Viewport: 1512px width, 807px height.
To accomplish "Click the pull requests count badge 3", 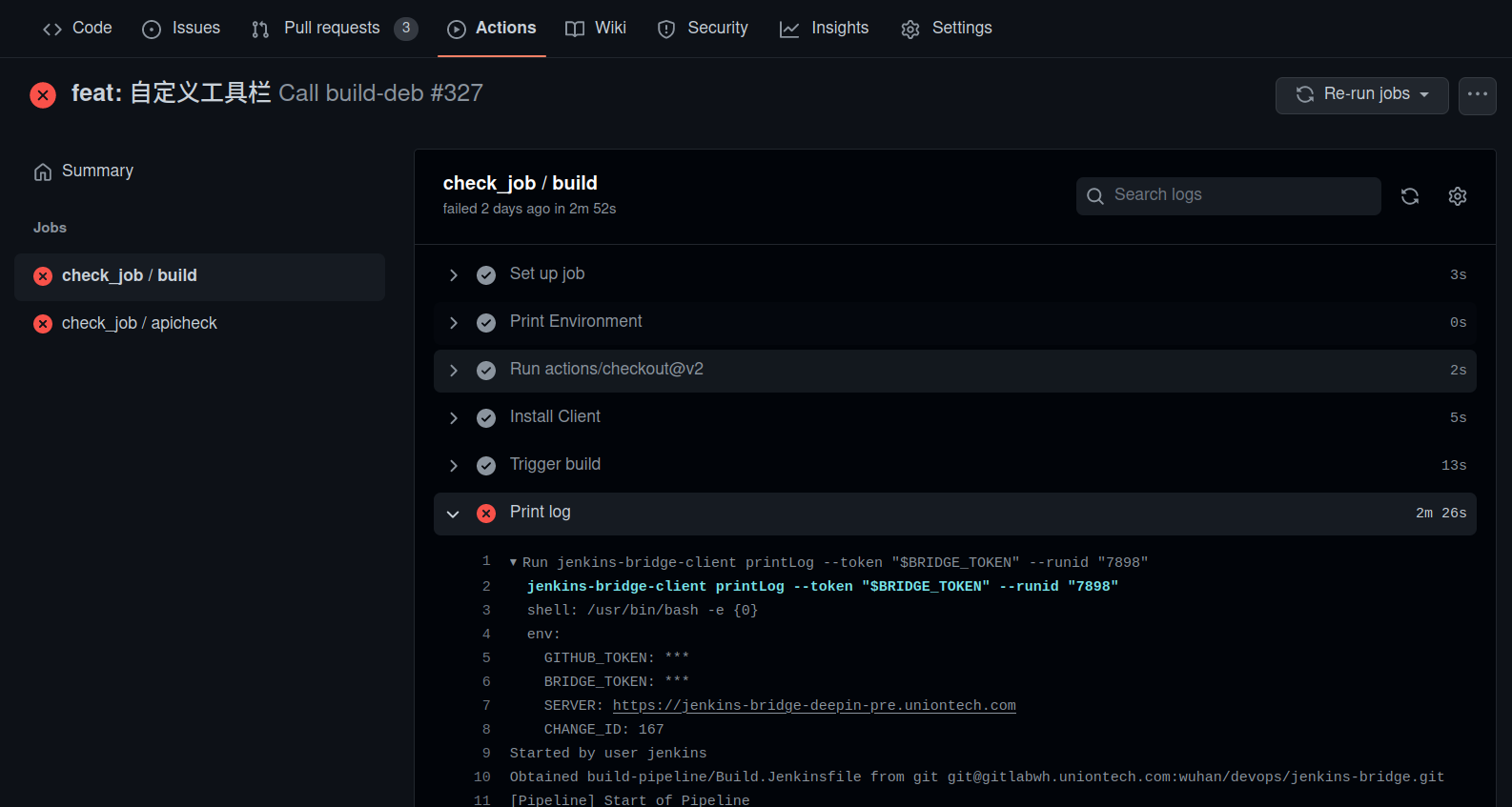I will coord(406,29).
